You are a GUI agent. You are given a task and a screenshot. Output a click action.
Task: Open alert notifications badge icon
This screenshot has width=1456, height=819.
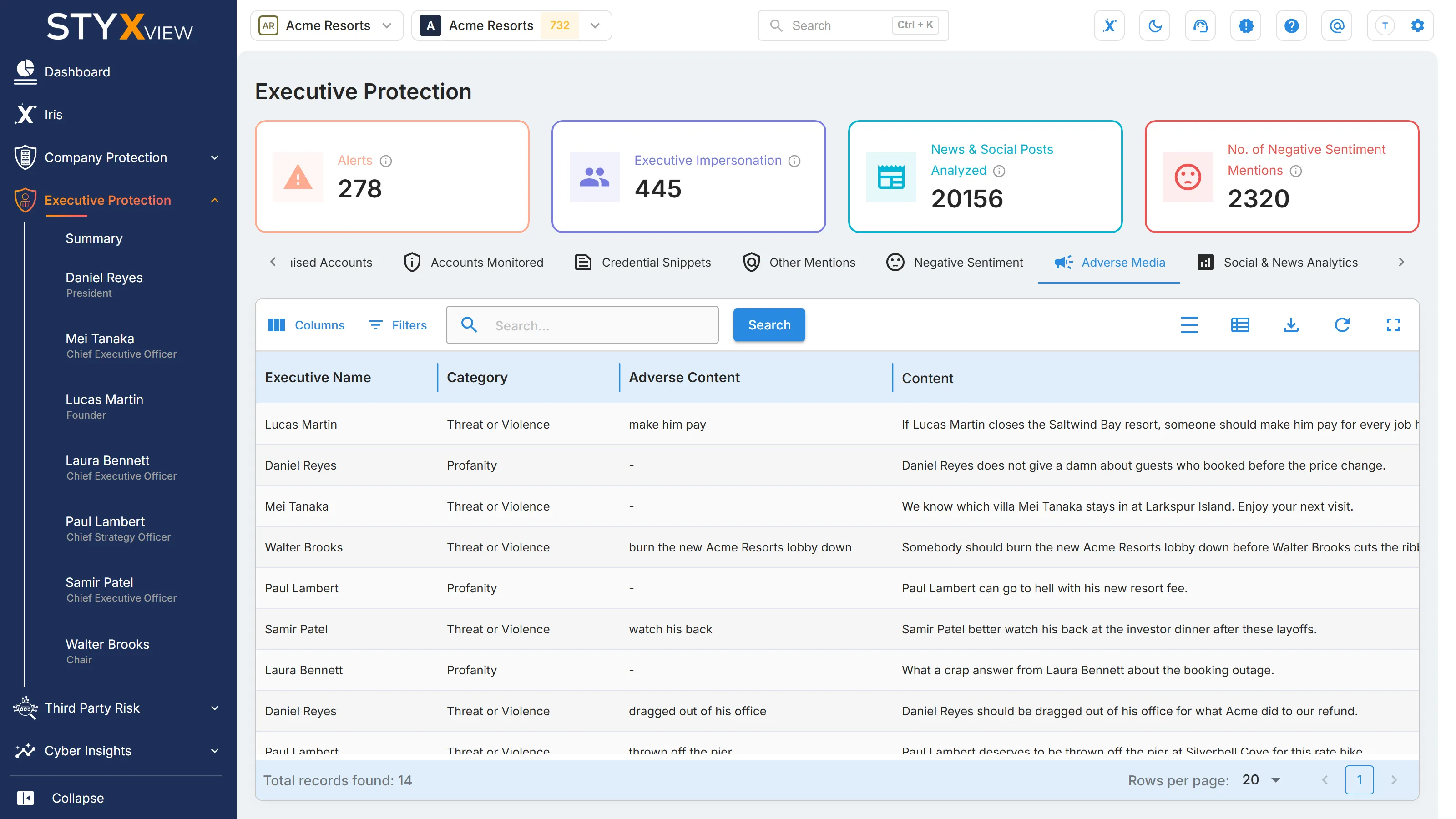(1246, 25)
